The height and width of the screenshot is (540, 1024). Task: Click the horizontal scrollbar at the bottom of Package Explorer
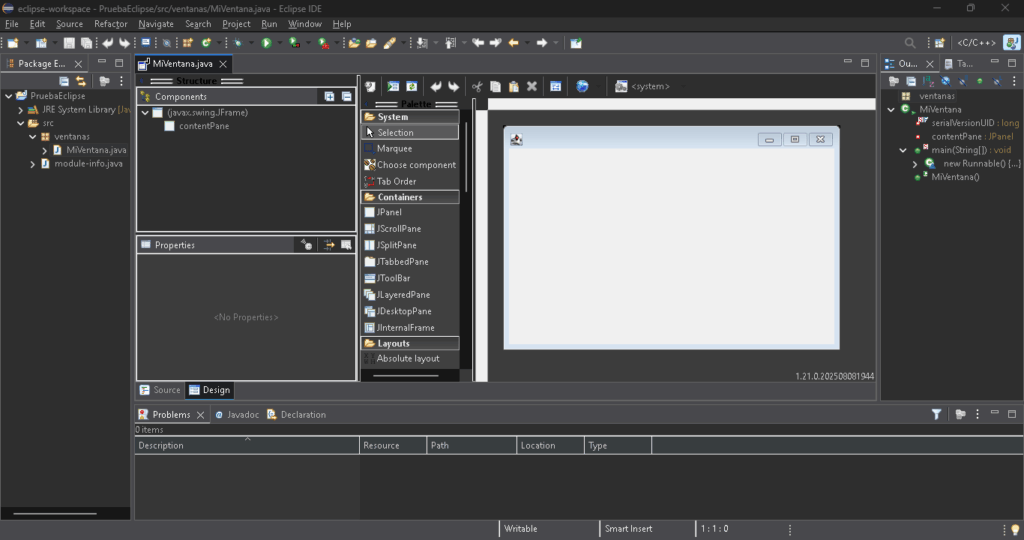click(x=55, y=514)
